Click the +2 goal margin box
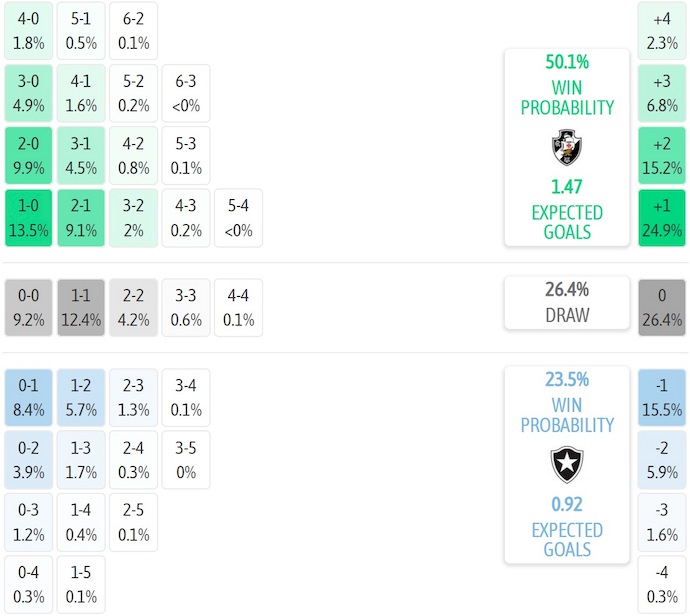This screenshot has height=616, width=690. click(x=662, y=155)
